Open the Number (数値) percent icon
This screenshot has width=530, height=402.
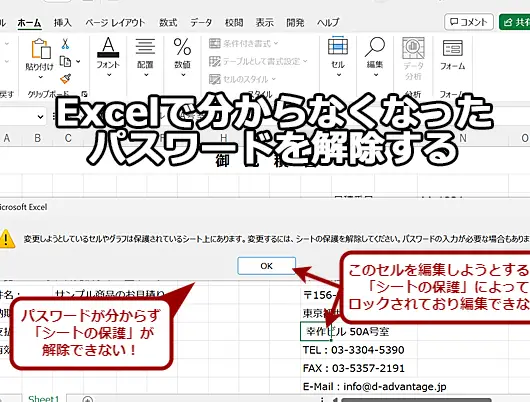point(182,47)
